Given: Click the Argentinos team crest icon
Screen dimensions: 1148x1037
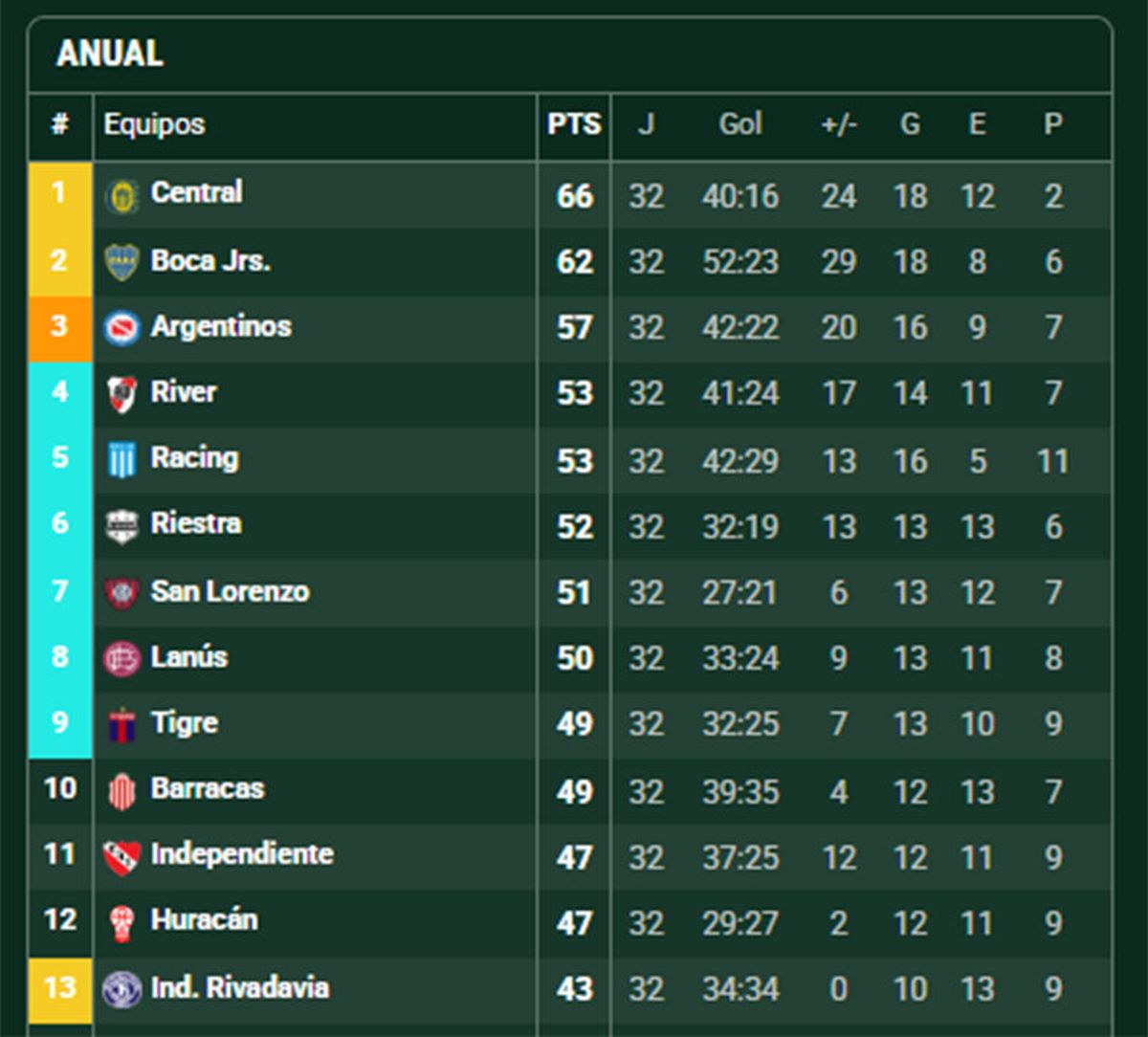Looking at the screenshot, I should (x=121, y=327).
